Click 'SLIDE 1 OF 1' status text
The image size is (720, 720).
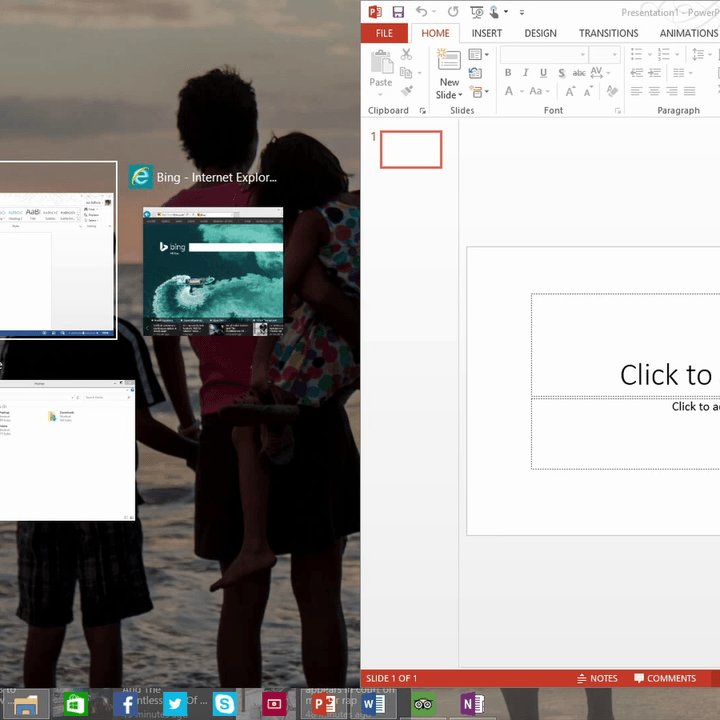click(x=392, y=678)
